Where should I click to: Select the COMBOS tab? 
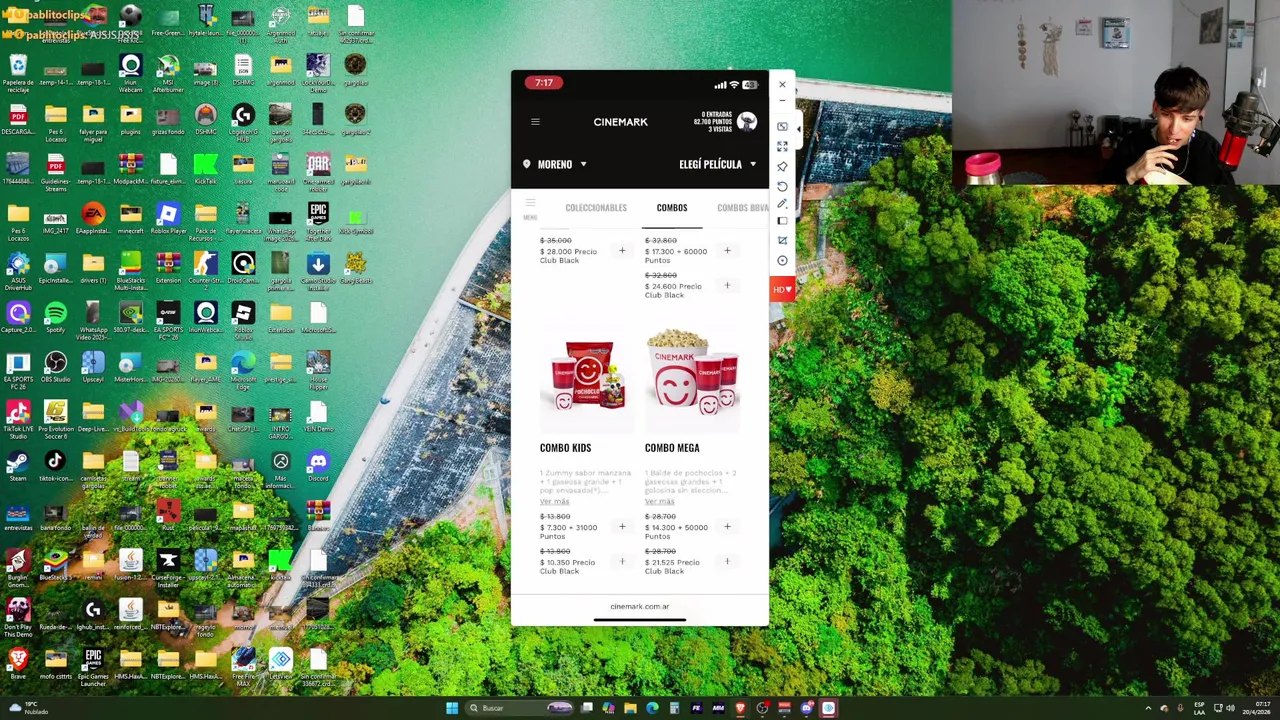coord(672,208)
